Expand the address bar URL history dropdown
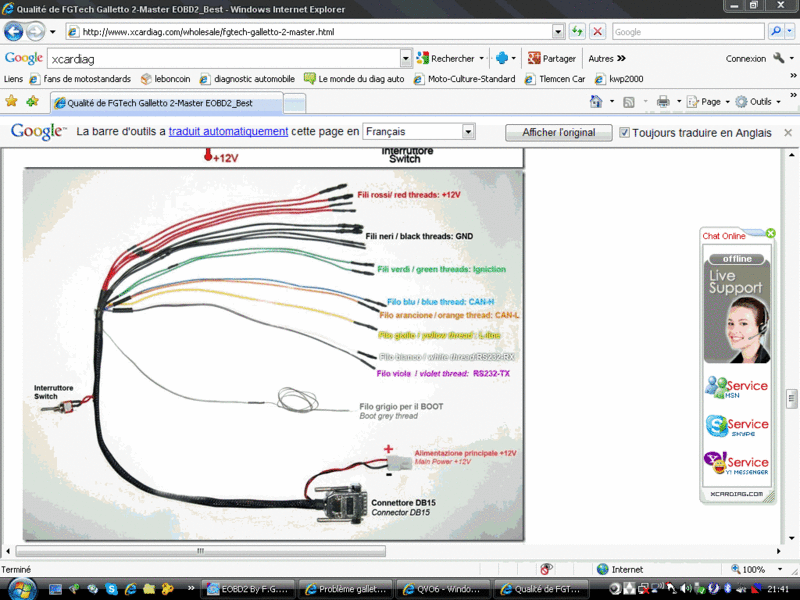Viewport: 800px width, 600px height. [558, 32]
